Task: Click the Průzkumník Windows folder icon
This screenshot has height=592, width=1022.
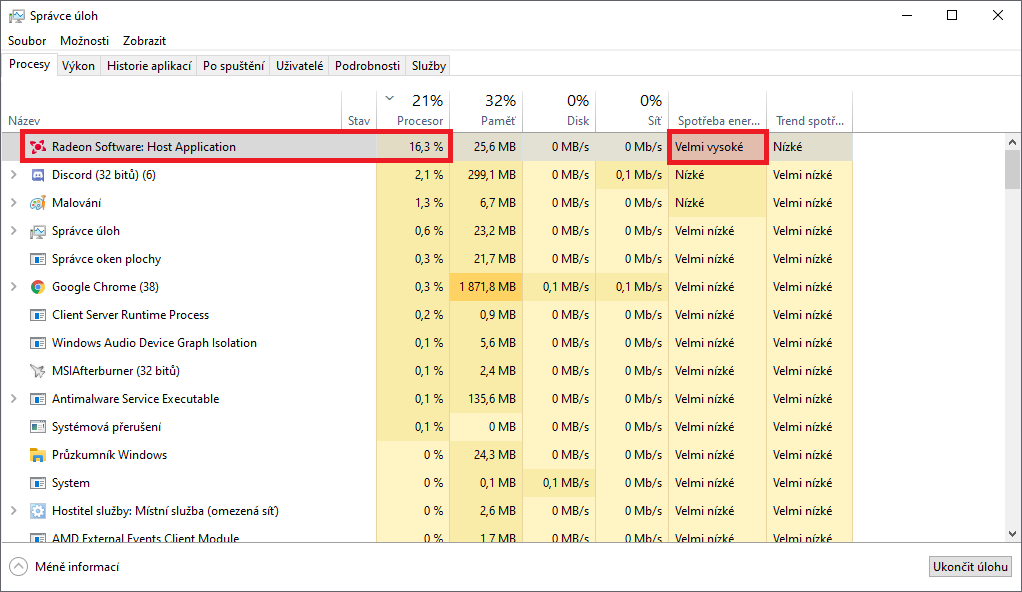Action: coord(38,455)
